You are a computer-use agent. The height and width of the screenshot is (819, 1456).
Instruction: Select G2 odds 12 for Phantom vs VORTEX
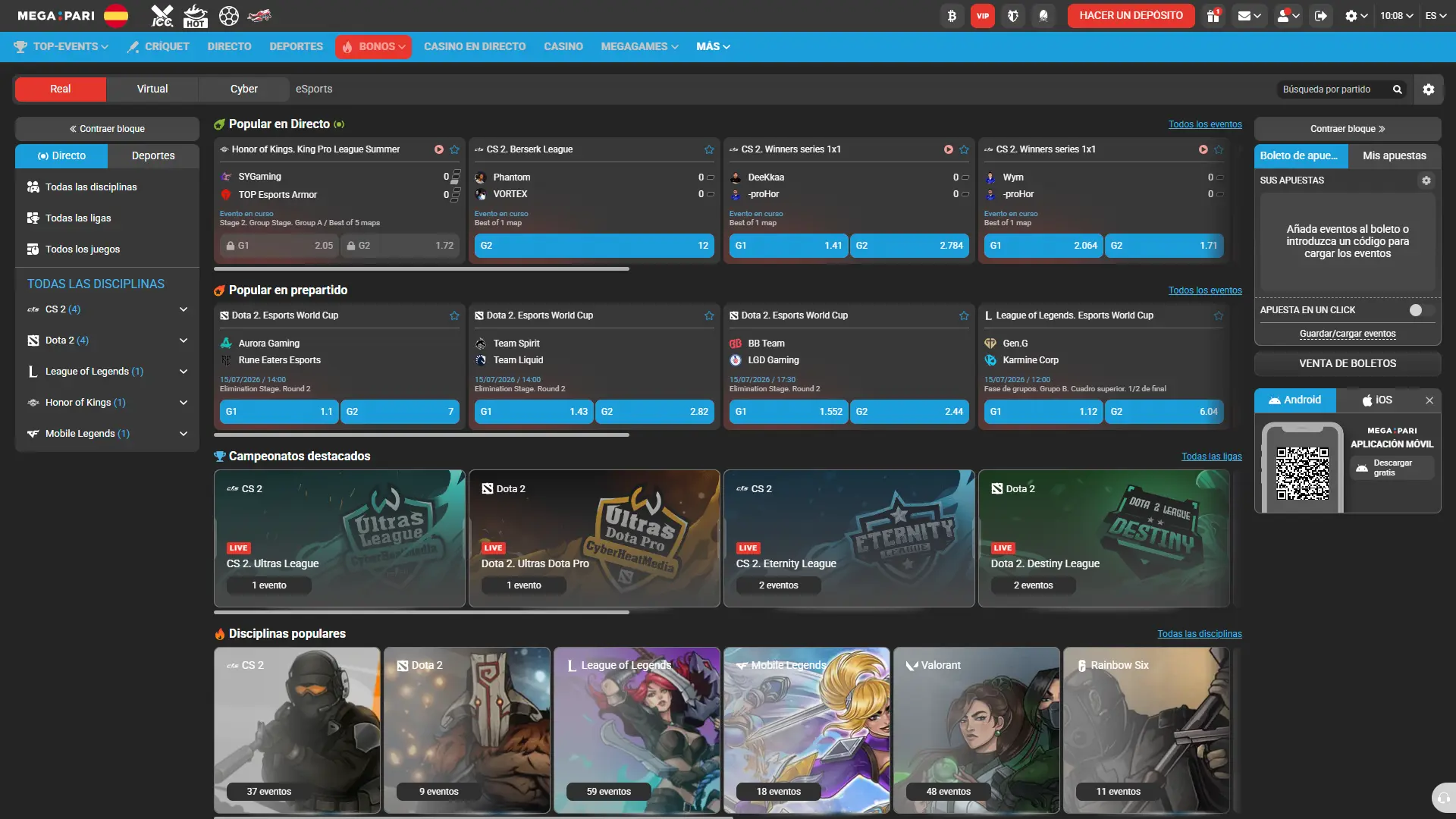[594, 246]
